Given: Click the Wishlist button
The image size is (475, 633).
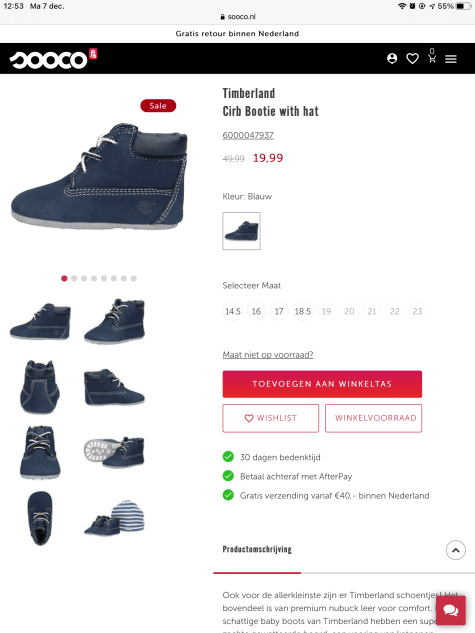Looking at the screenshot, I should 271,418.
